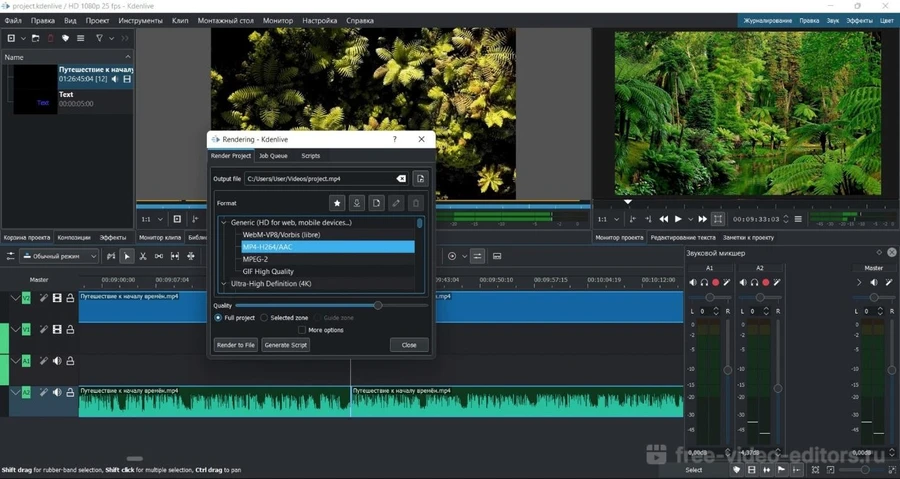This screenshot has height=479, width=900.
Task: Lock the V2 video track
Action: tap(70, 298)
